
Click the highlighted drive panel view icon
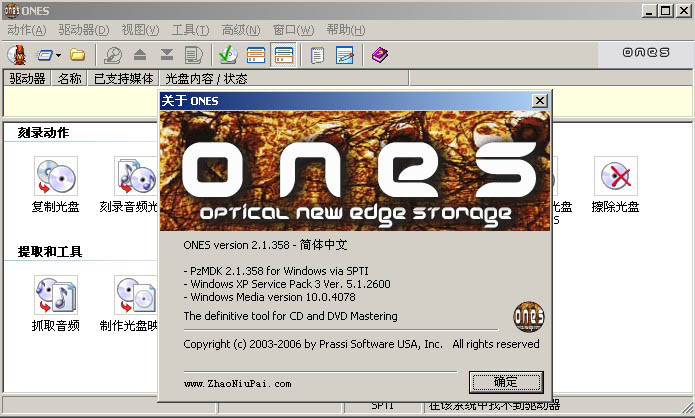click(x=283, y=55)
